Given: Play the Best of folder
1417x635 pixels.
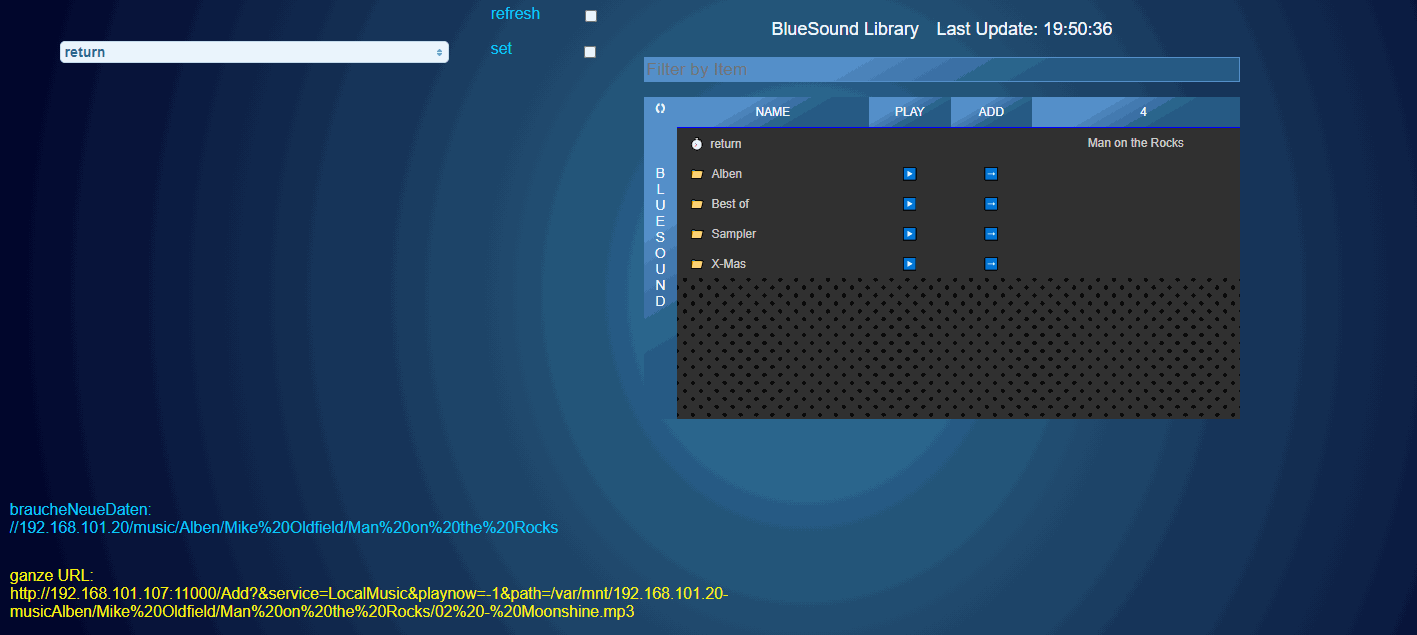Looking at the screenshot, I should tap(910, 204).
